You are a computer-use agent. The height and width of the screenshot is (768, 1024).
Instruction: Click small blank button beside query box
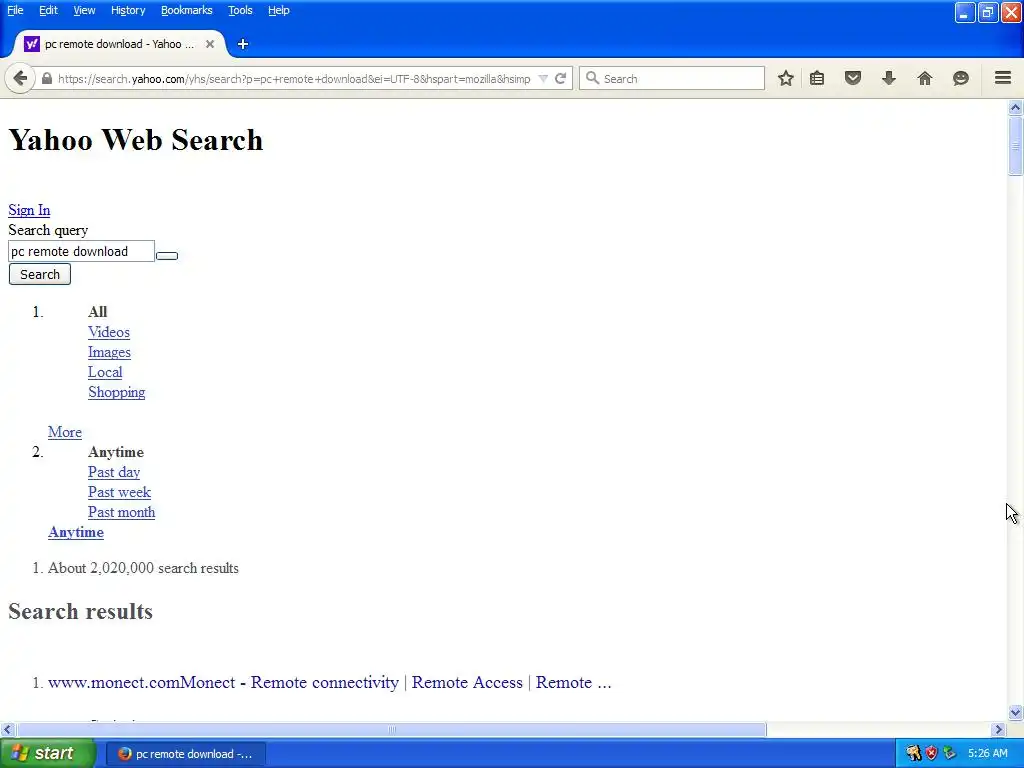pyautogui.click(x=167, y=255)
